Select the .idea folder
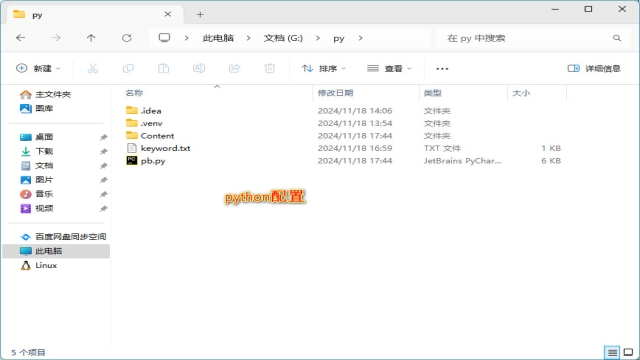The width and height of the screenshot is (640, 360). [x=151, y=111]
